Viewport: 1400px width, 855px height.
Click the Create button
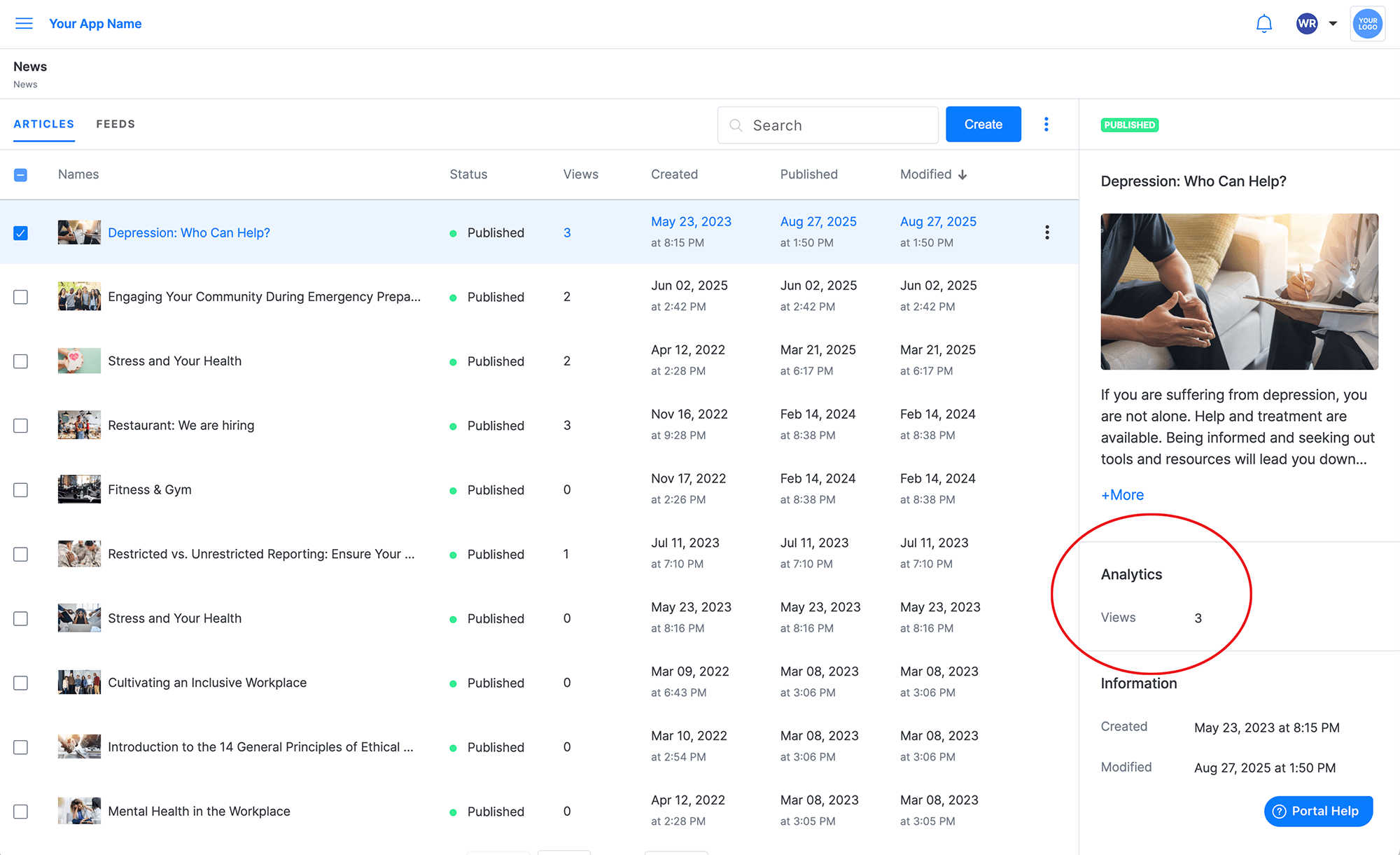[x=983, y=125]
